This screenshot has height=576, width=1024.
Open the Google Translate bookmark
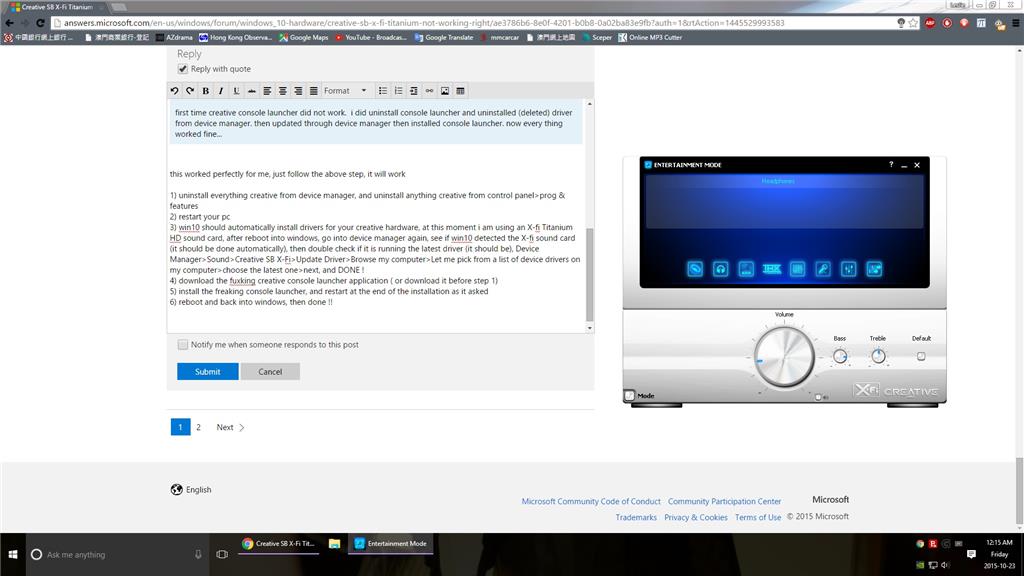443,37
